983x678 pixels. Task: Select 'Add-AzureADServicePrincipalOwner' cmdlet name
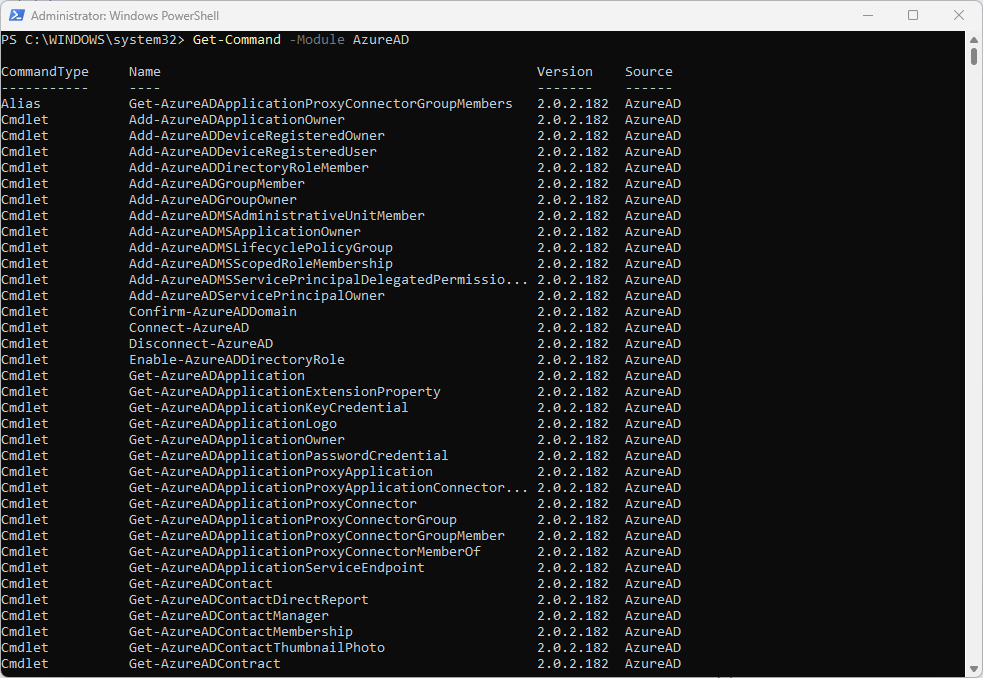[x=256, y=295]
